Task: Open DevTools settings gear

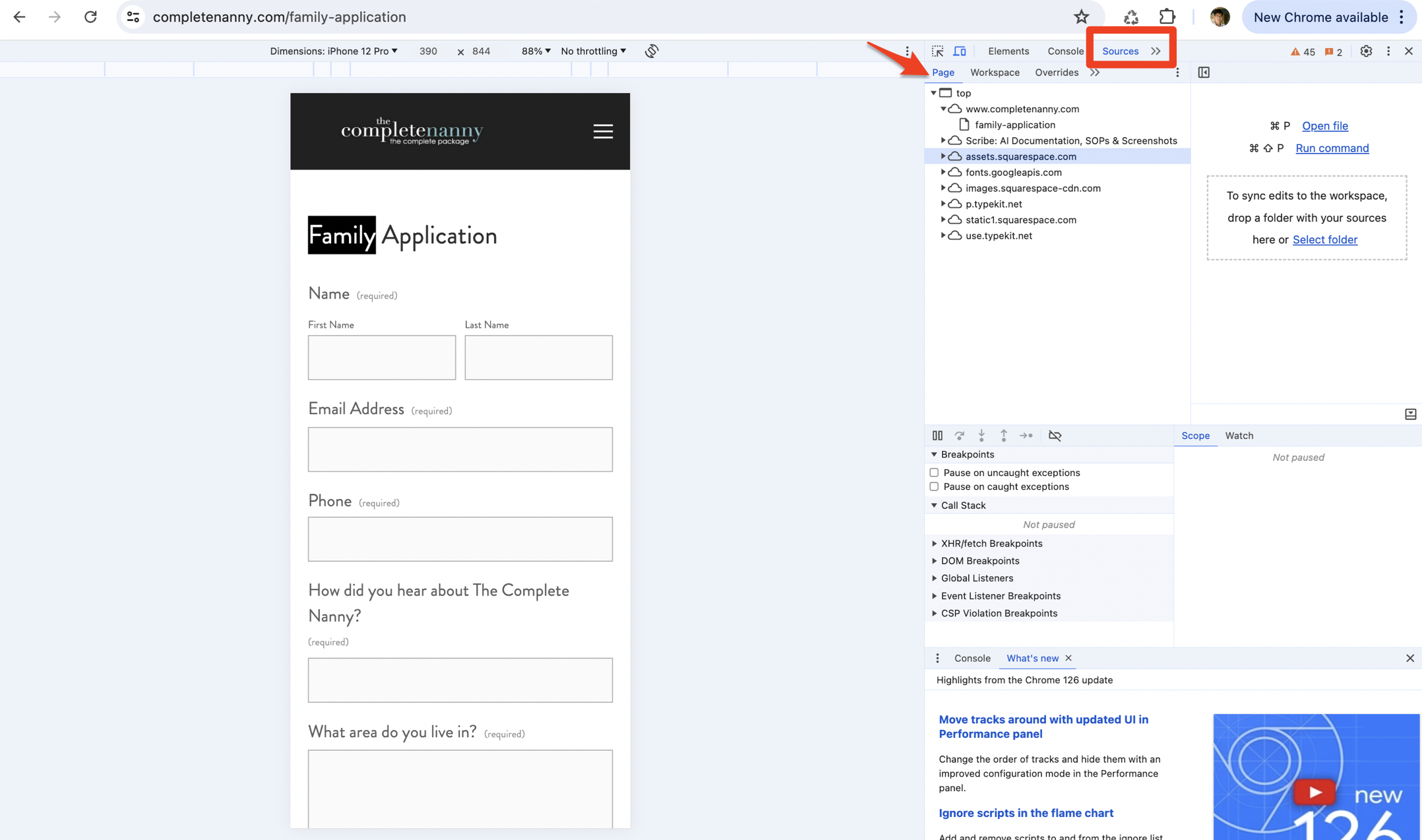Action: 1366,51
